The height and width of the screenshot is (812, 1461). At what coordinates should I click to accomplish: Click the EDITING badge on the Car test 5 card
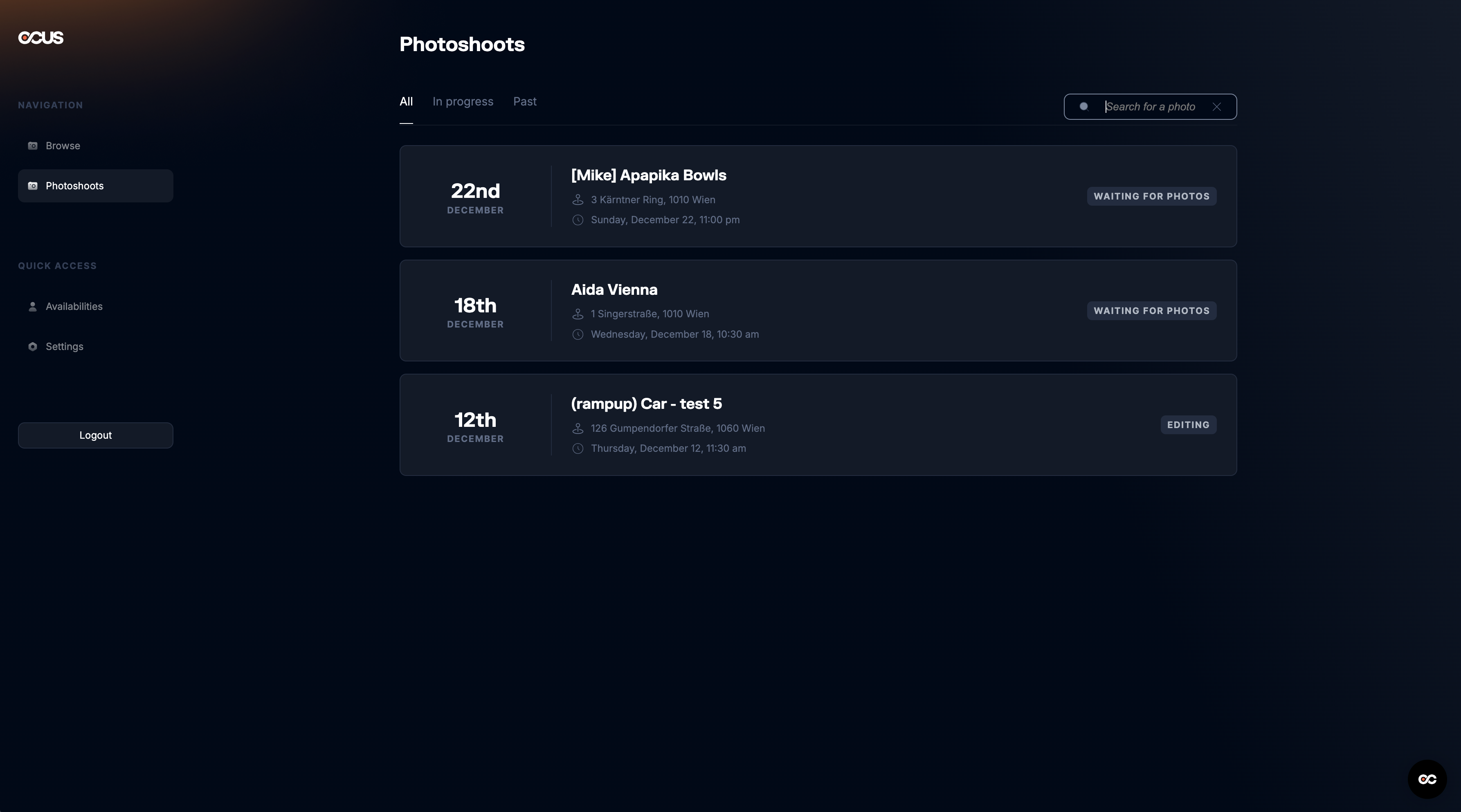coord(1188,425)
